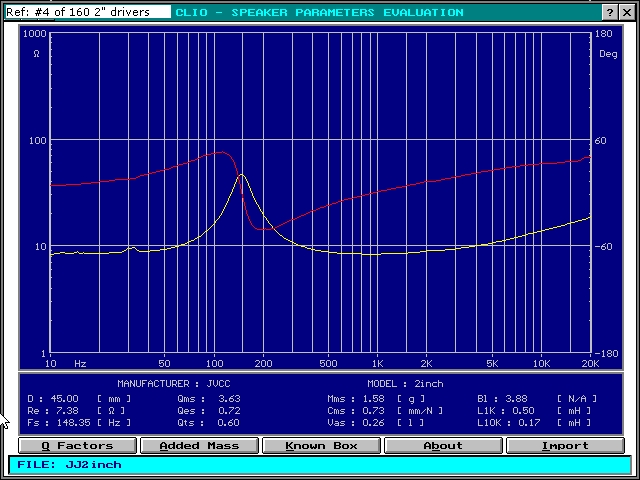Import data using the Import button
This screenshot has height=480, width=640.
coord(565,445)
